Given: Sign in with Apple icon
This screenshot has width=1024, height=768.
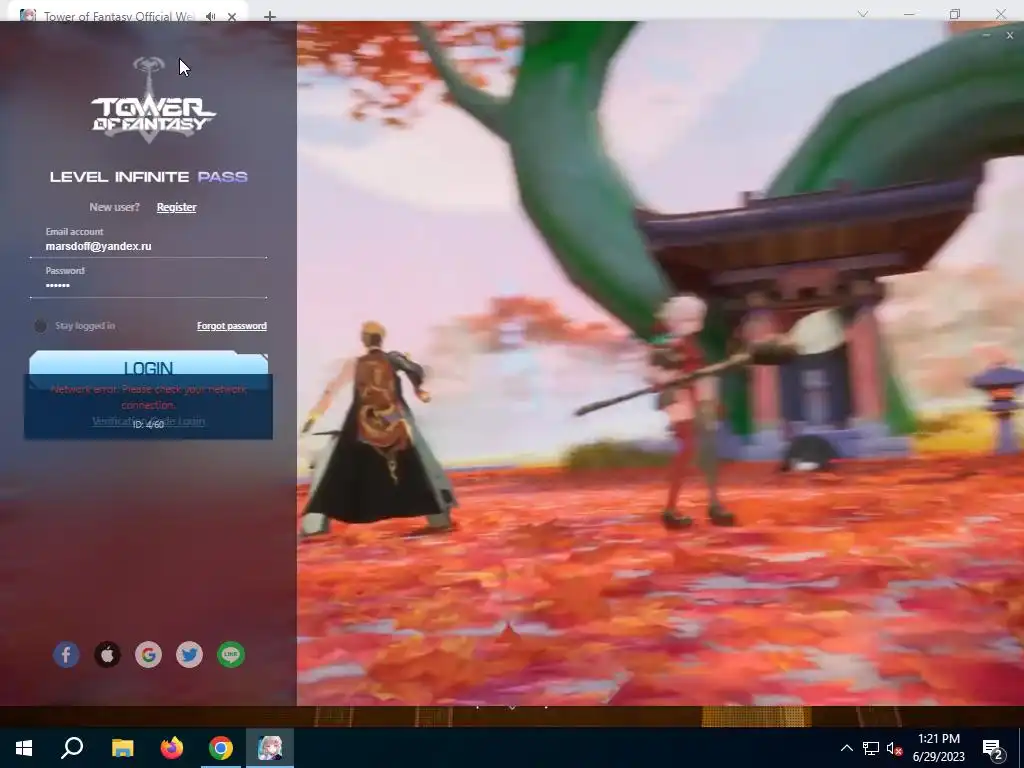Looking at the screenshot, I should pos(107,654).
